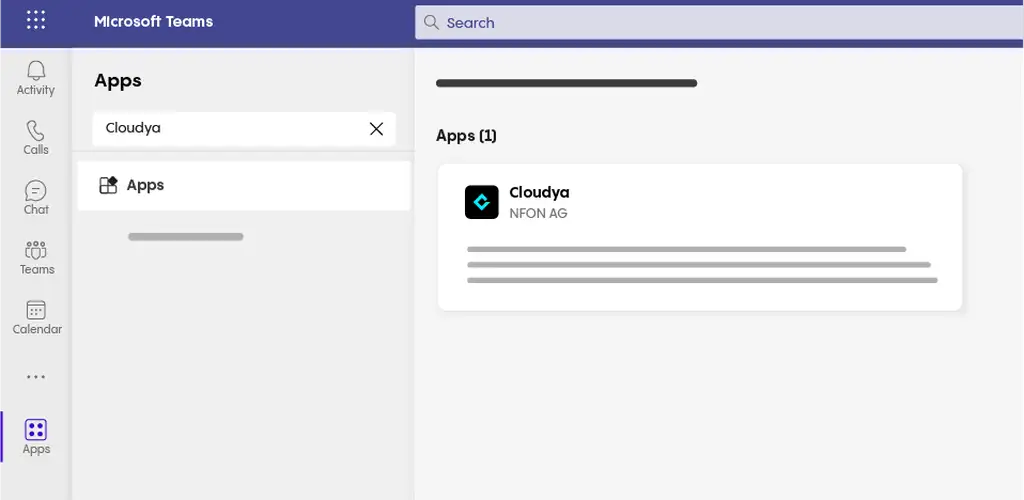Switch to the Teams section
The height and width of the screenshot is (500, 1024).
[36, 257]
